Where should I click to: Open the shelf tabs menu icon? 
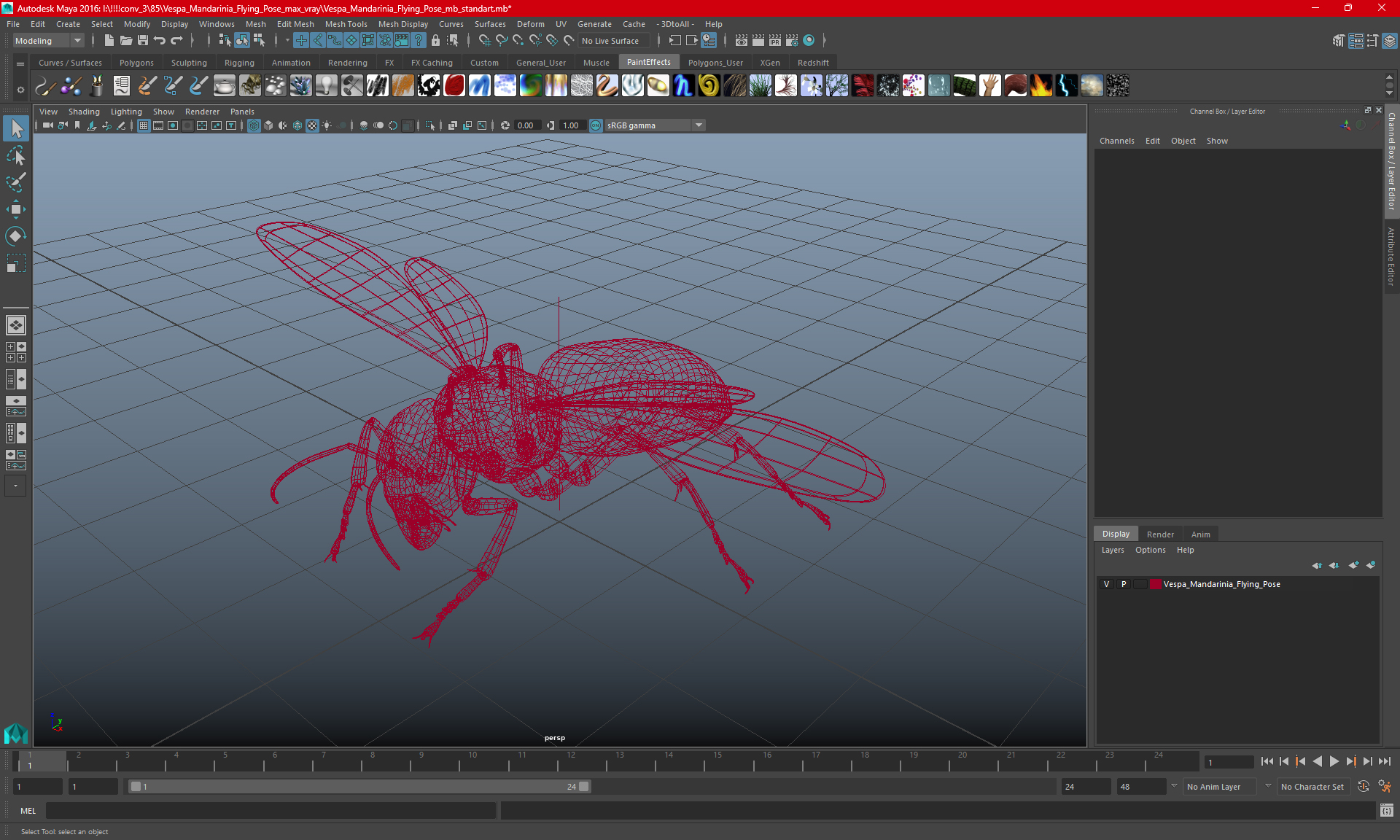coord(20,64)
